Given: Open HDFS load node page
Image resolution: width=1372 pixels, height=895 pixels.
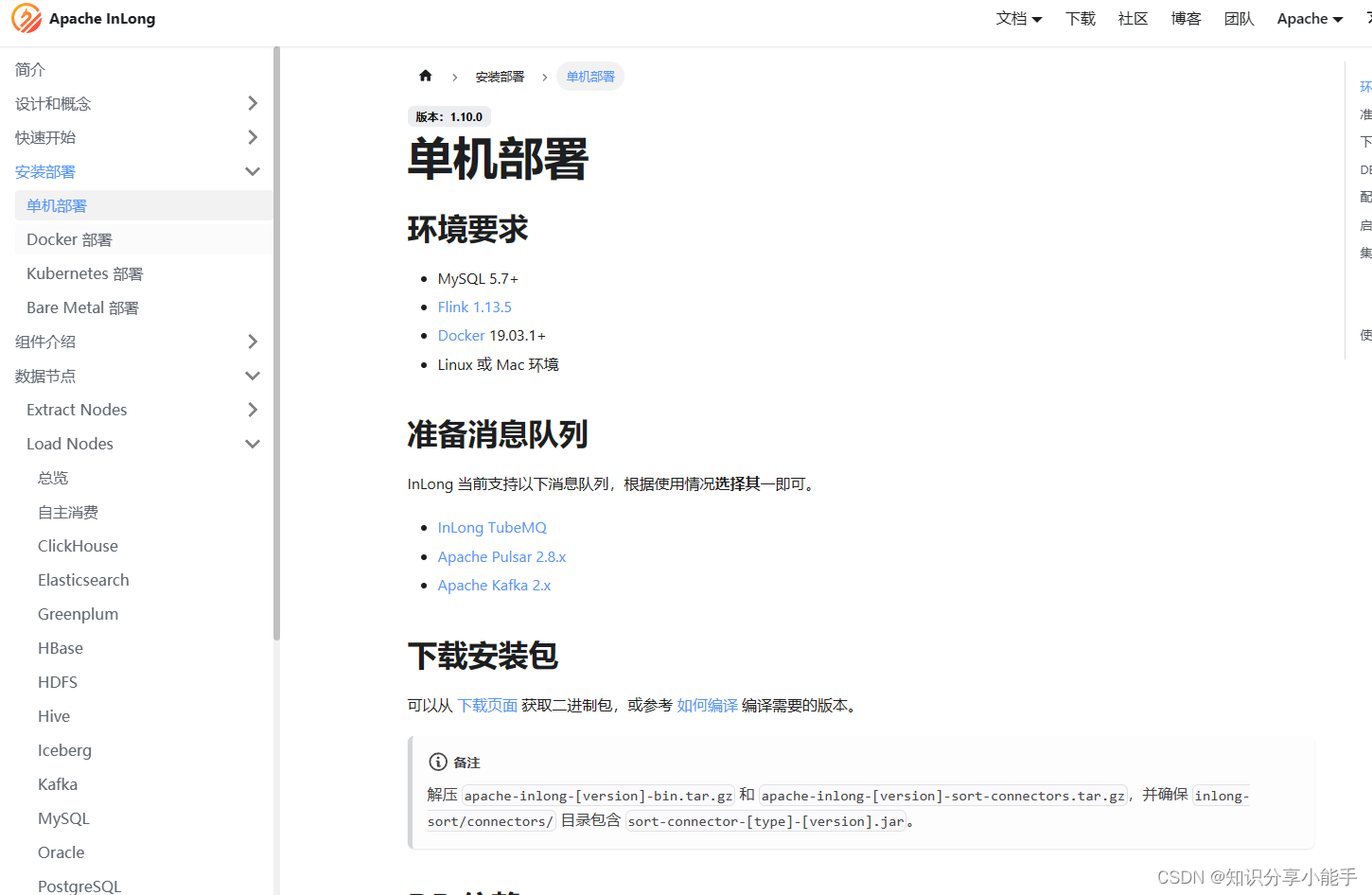Looking at the screenshot, I should coord(58,682).
